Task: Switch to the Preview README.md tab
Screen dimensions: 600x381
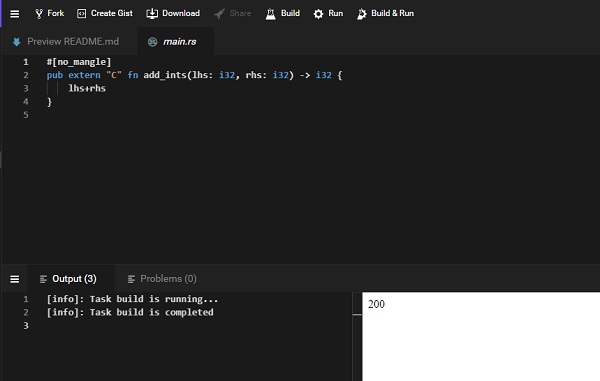Action: [x=66, y=41]
